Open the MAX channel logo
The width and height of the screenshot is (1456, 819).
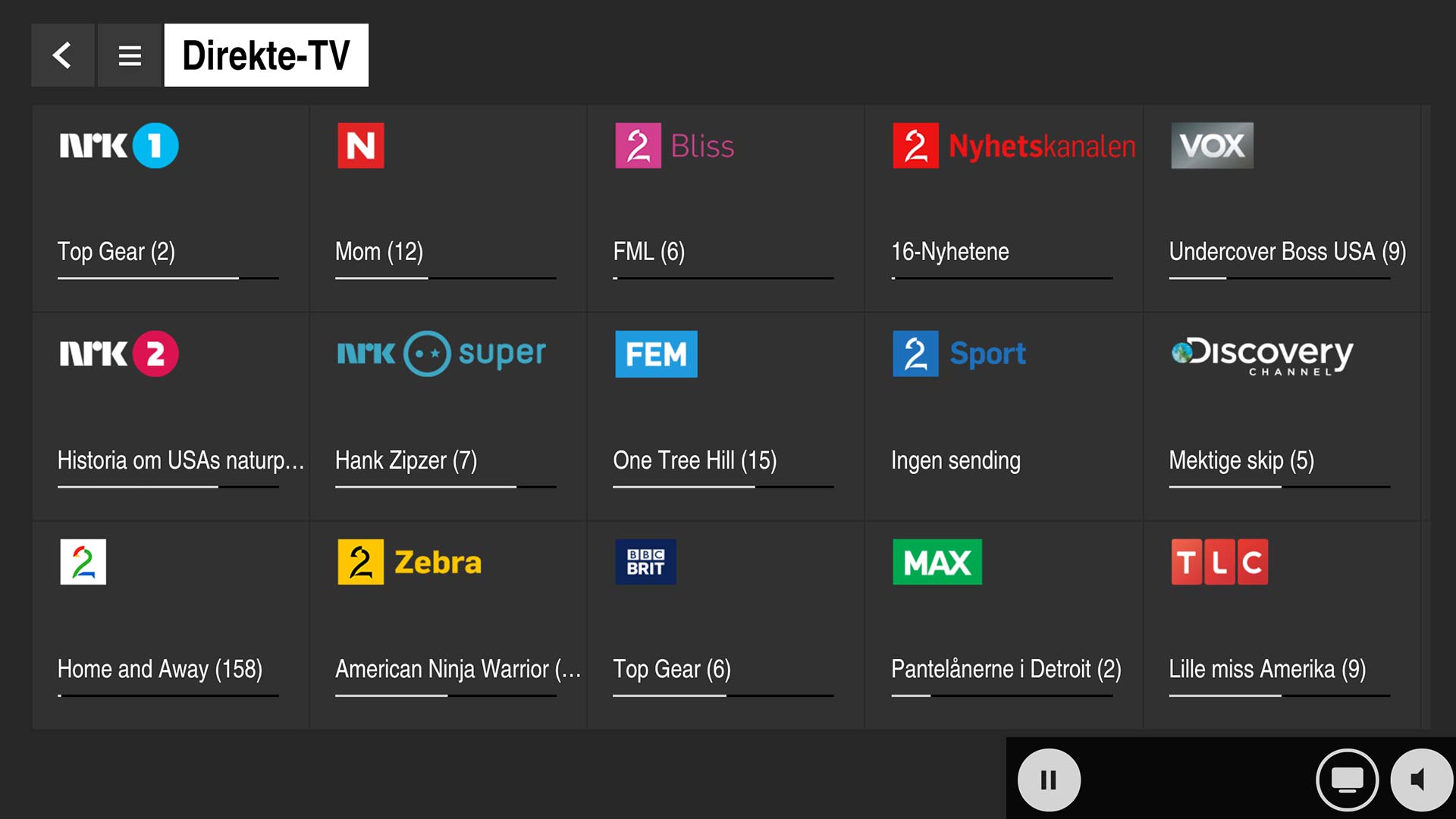[937, 562]
